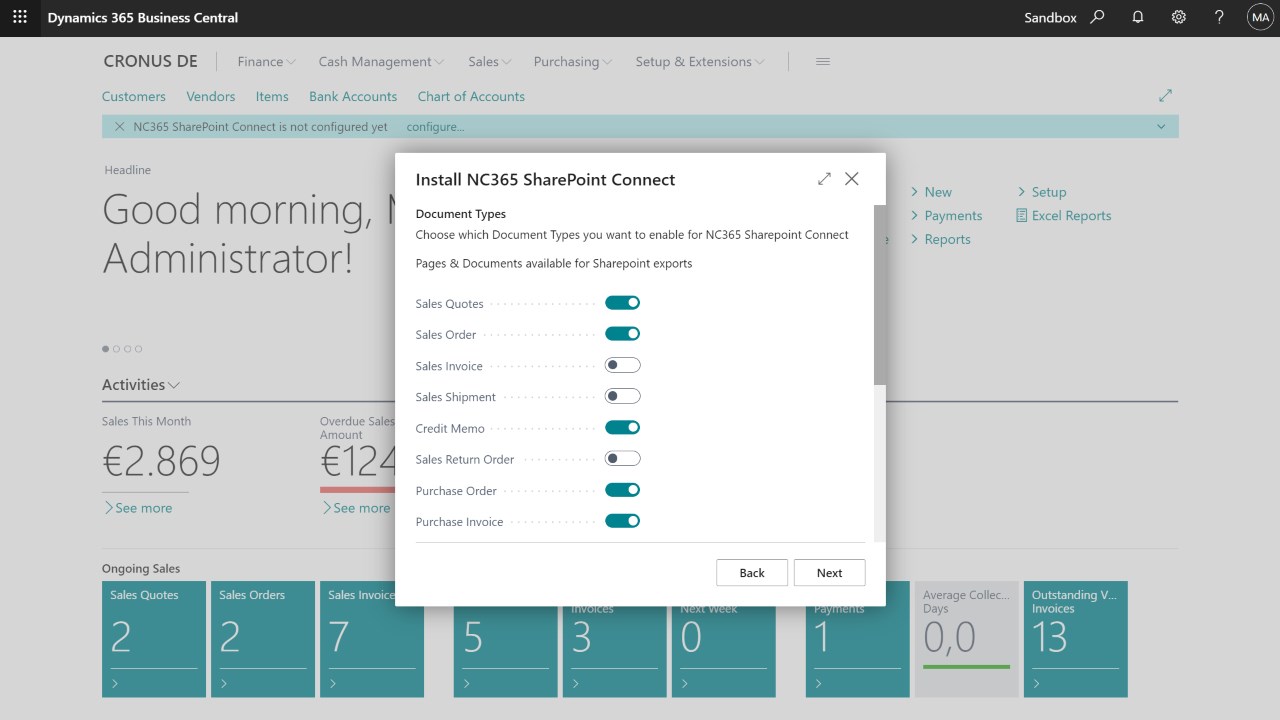Disable the Sales Quotes toggle
Viewport: 1280px width, 720px height.
(x=622, y=303)
